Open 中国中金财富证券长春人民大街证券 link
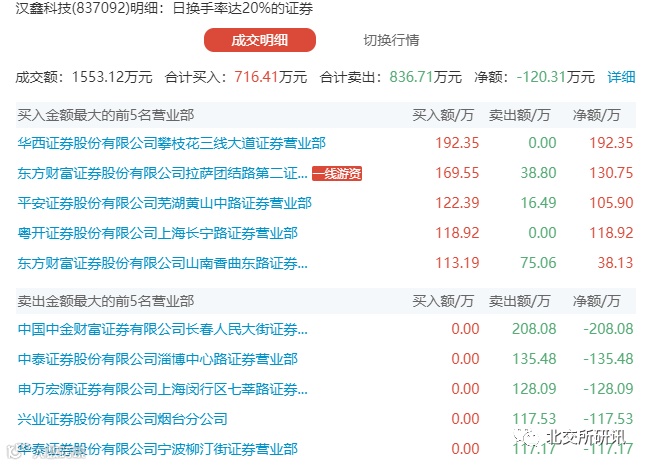 click(x=162, y=329)
